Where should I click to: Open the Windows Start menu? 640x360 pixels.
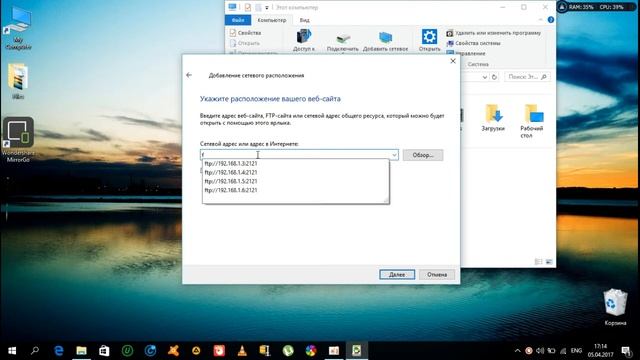tap(12, 351)
